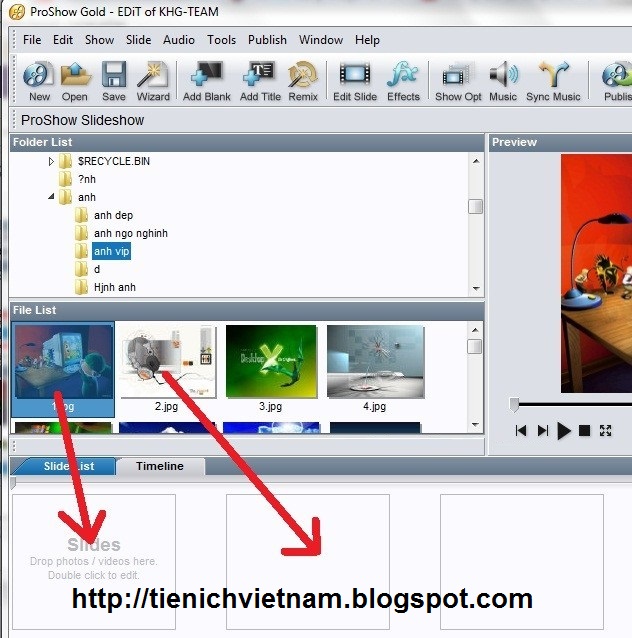Open the Help menu
This screenshot has height=638, width=632.
367,40
